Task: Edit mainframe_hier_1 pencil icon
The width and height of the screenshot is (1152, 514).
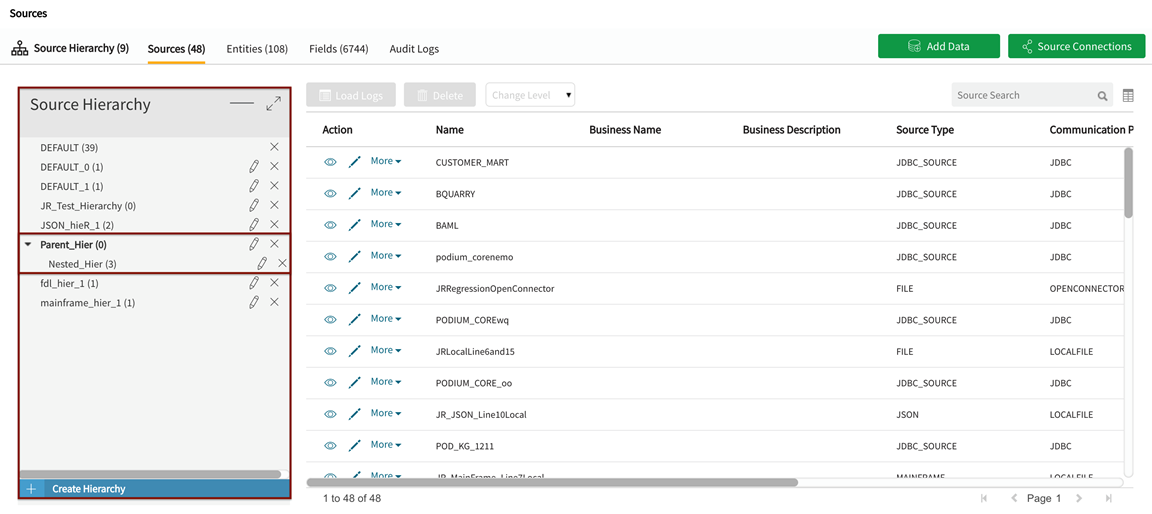Action: [x=254, y=302]
